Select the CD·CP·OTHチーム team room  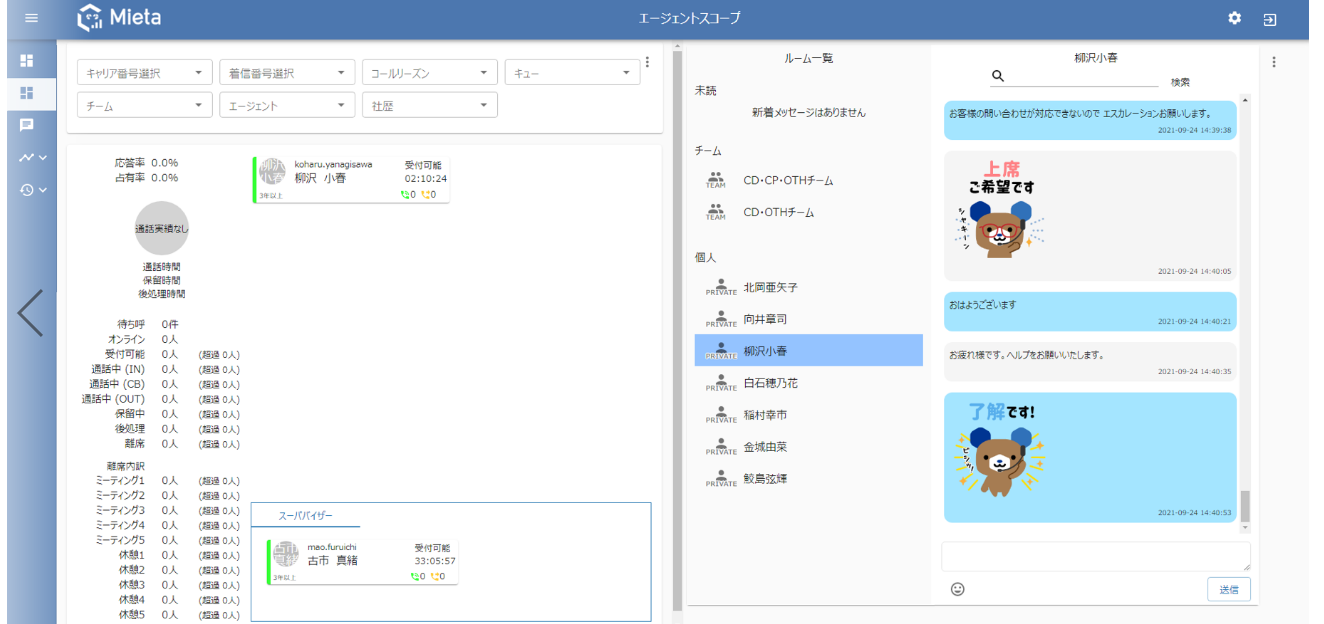tap(787, 181)
